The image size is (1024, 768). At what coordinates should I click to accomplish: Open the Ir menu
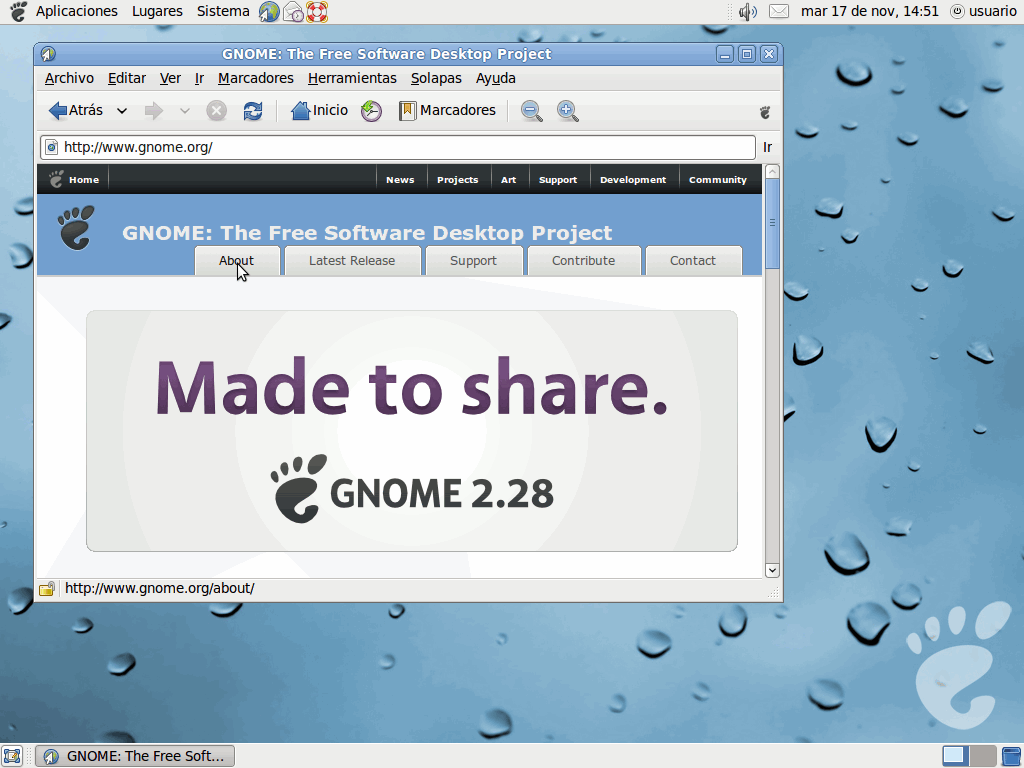(x=199, y=78)
